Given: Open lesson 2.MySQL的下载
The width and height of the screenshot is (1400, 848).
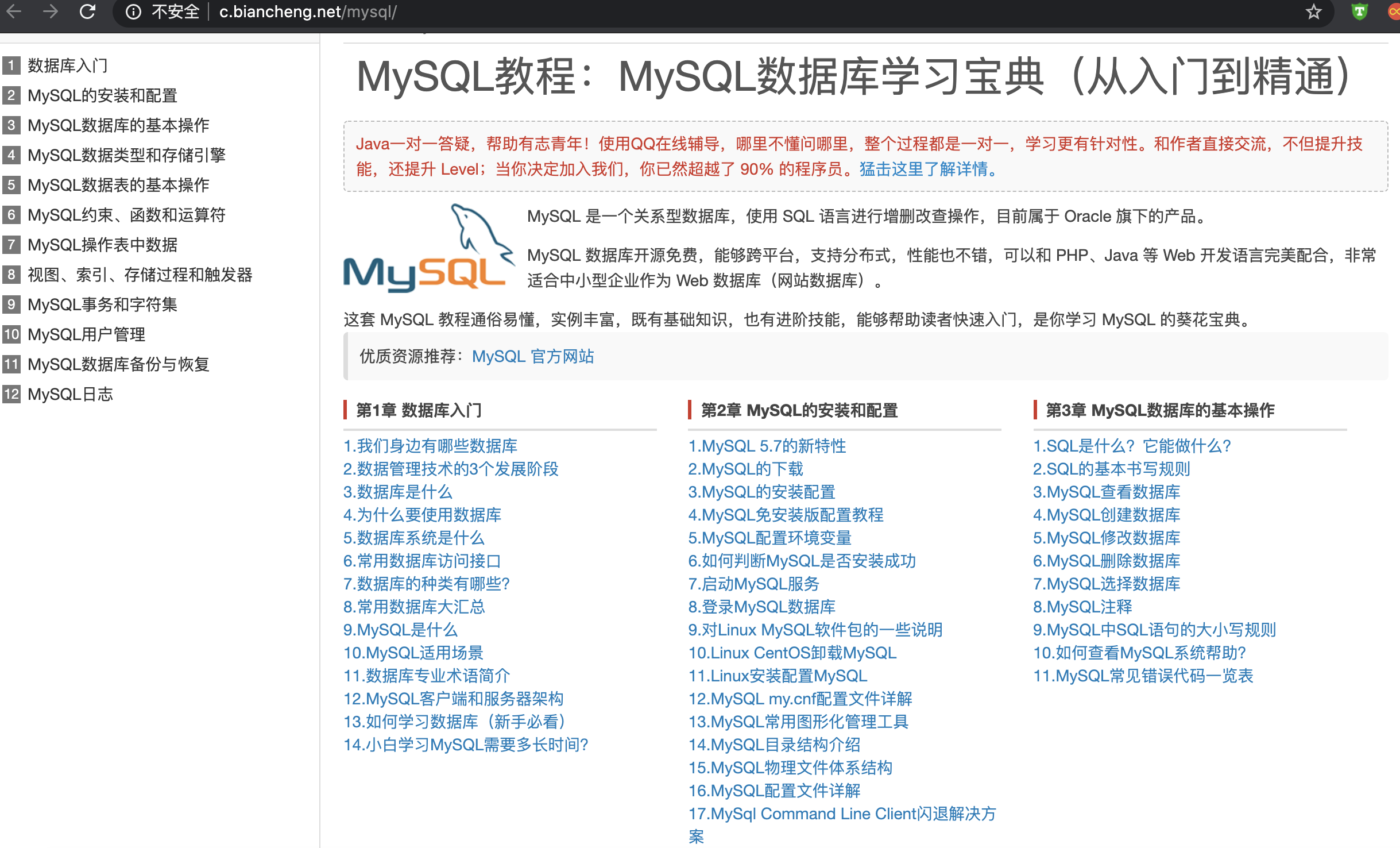Looking at the screenshot, I should (x=745, y=469).
